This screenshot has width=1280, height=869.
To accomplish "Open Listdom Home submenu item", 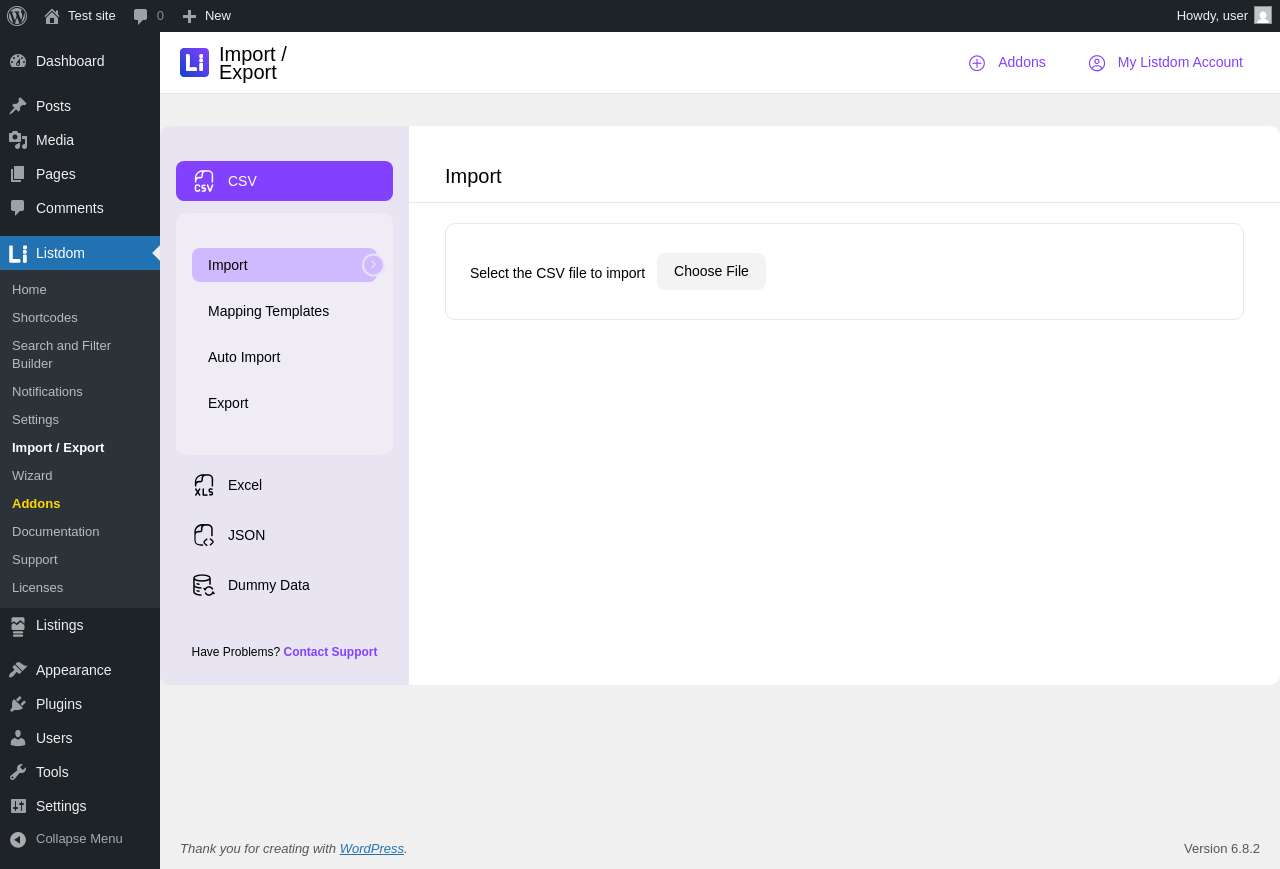I will click(80, 290).
